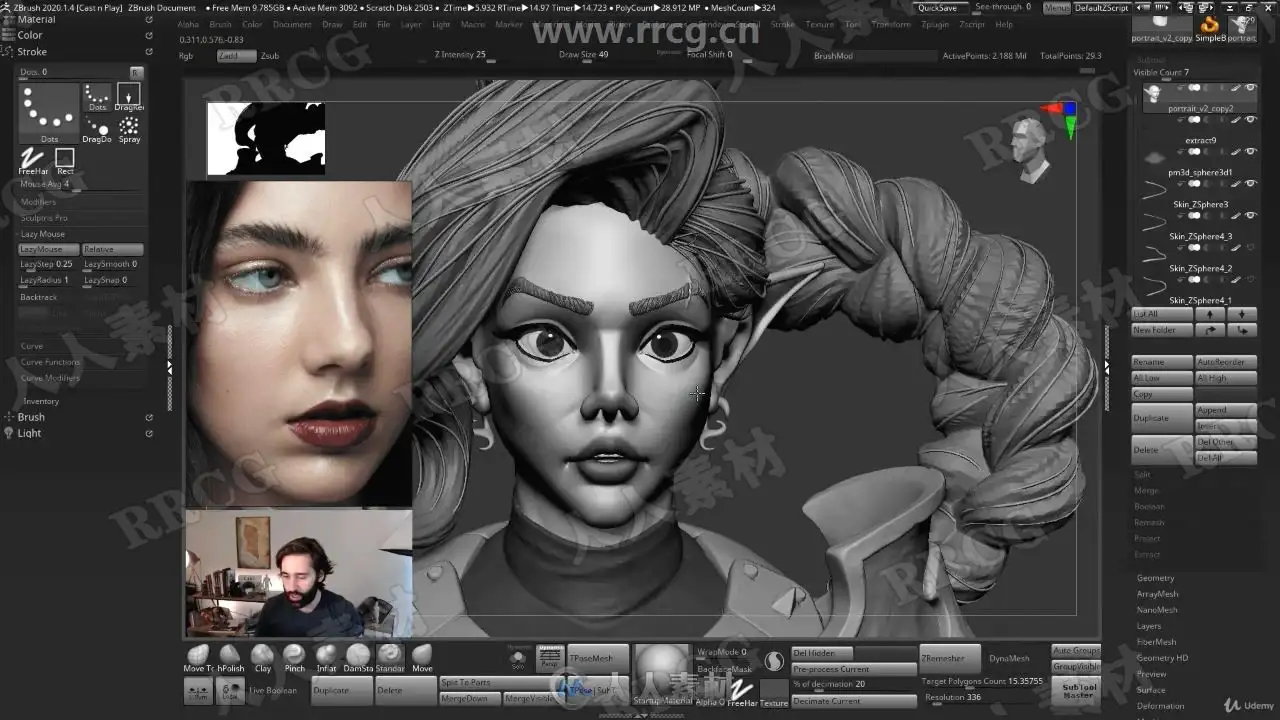Screen dimensions: 1280x720
Task: Expand the Geometry section
Action: tap(1155, 578)
